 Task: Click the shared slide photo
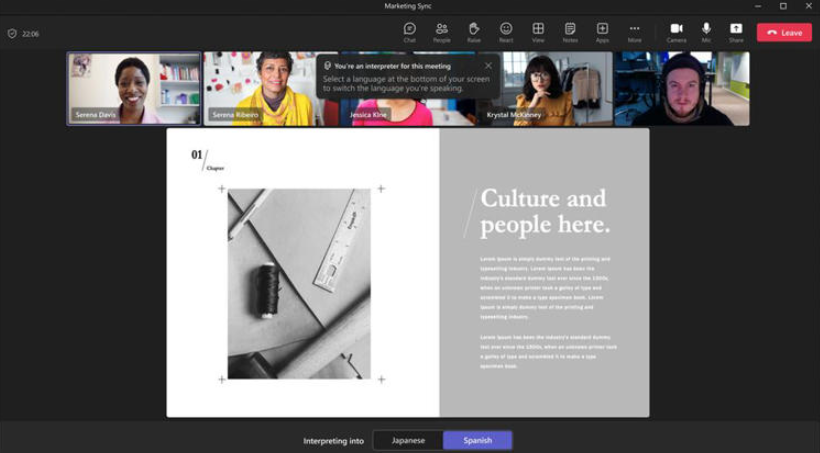(x=299, y=284)
